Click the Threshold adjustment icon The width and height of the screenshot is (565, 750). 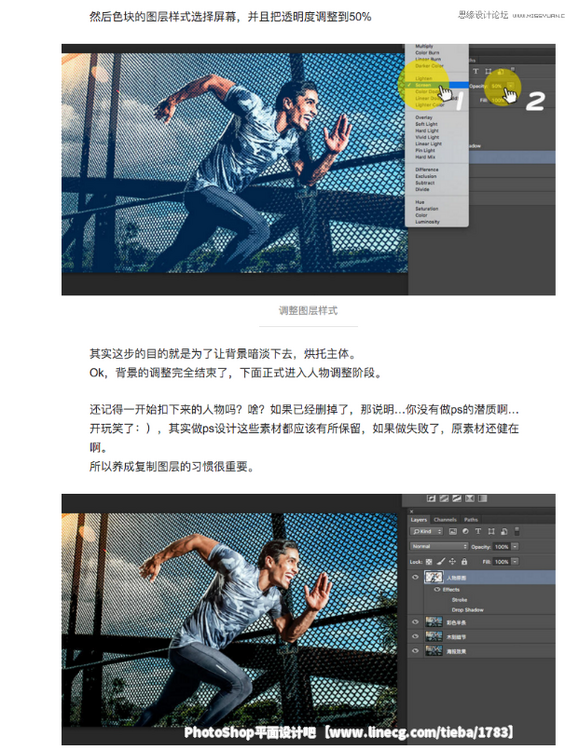click(x=457, y=498)
